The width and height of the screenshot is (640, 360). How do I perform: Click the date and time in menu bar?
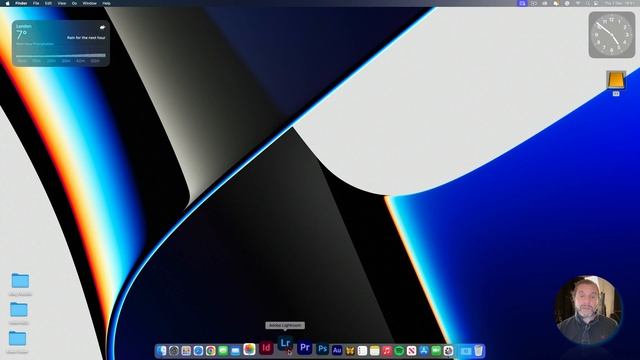point(620,3)
